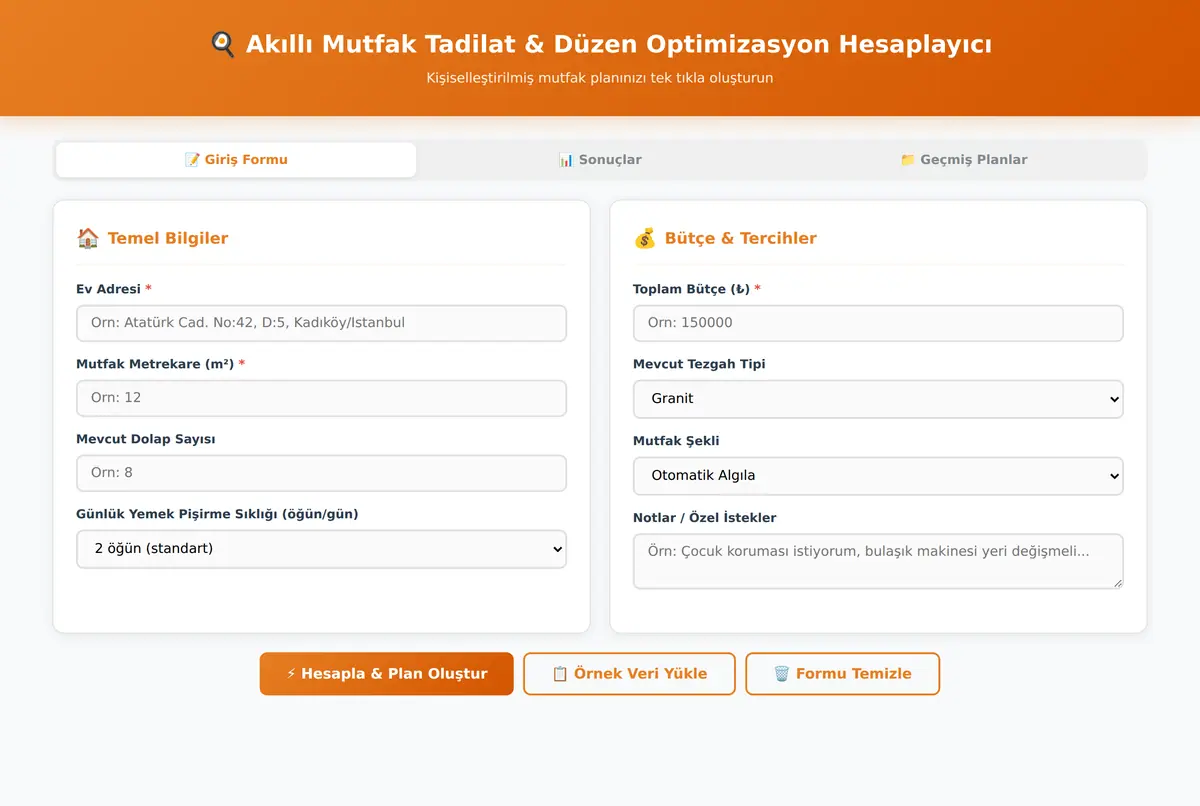Click Hesapla & Plan Oluştur button
1200x806 pixels.
click(x=386, y=674)
